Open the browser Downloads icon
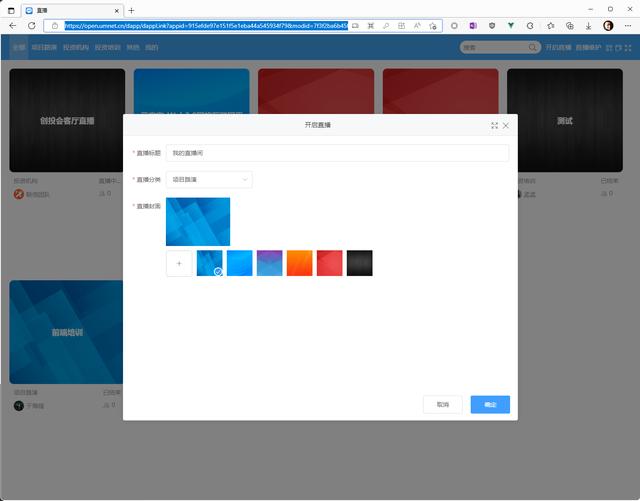Screen dimensions: 640x501 coord(589,26)
